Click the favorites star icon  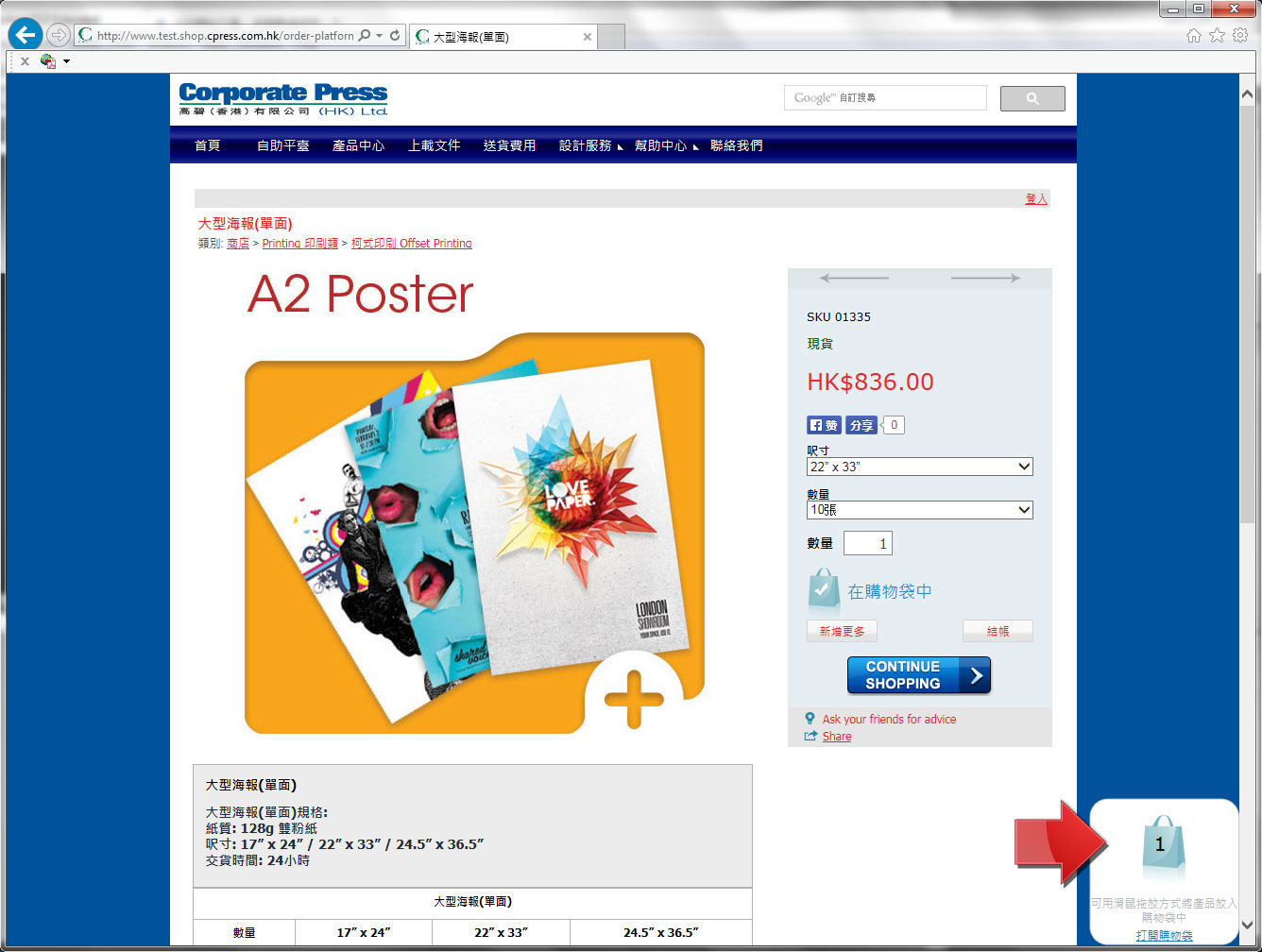click(1217, 35)
